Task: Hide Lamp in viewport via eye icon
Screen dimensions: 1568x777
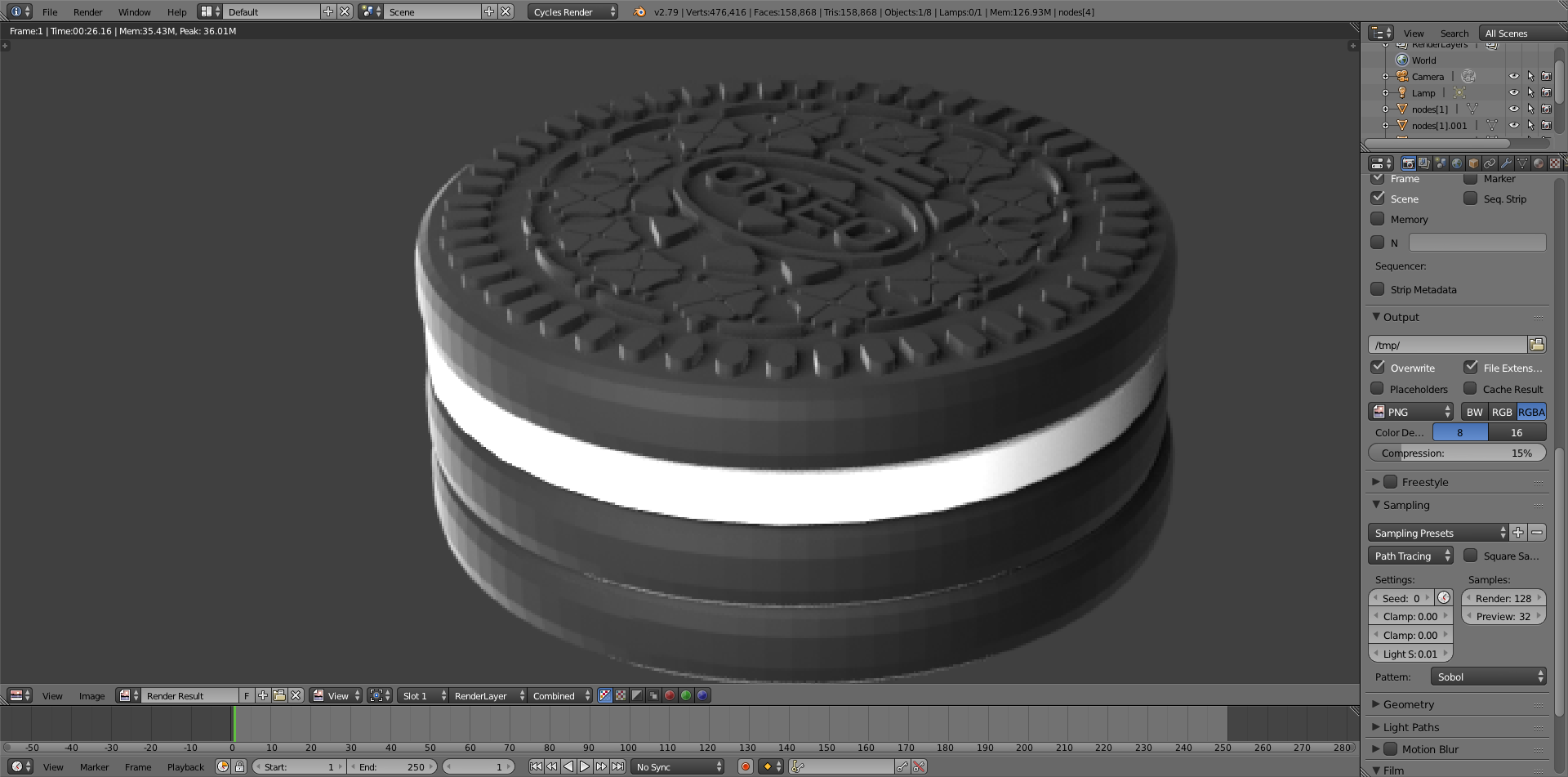Action: 1513,92
